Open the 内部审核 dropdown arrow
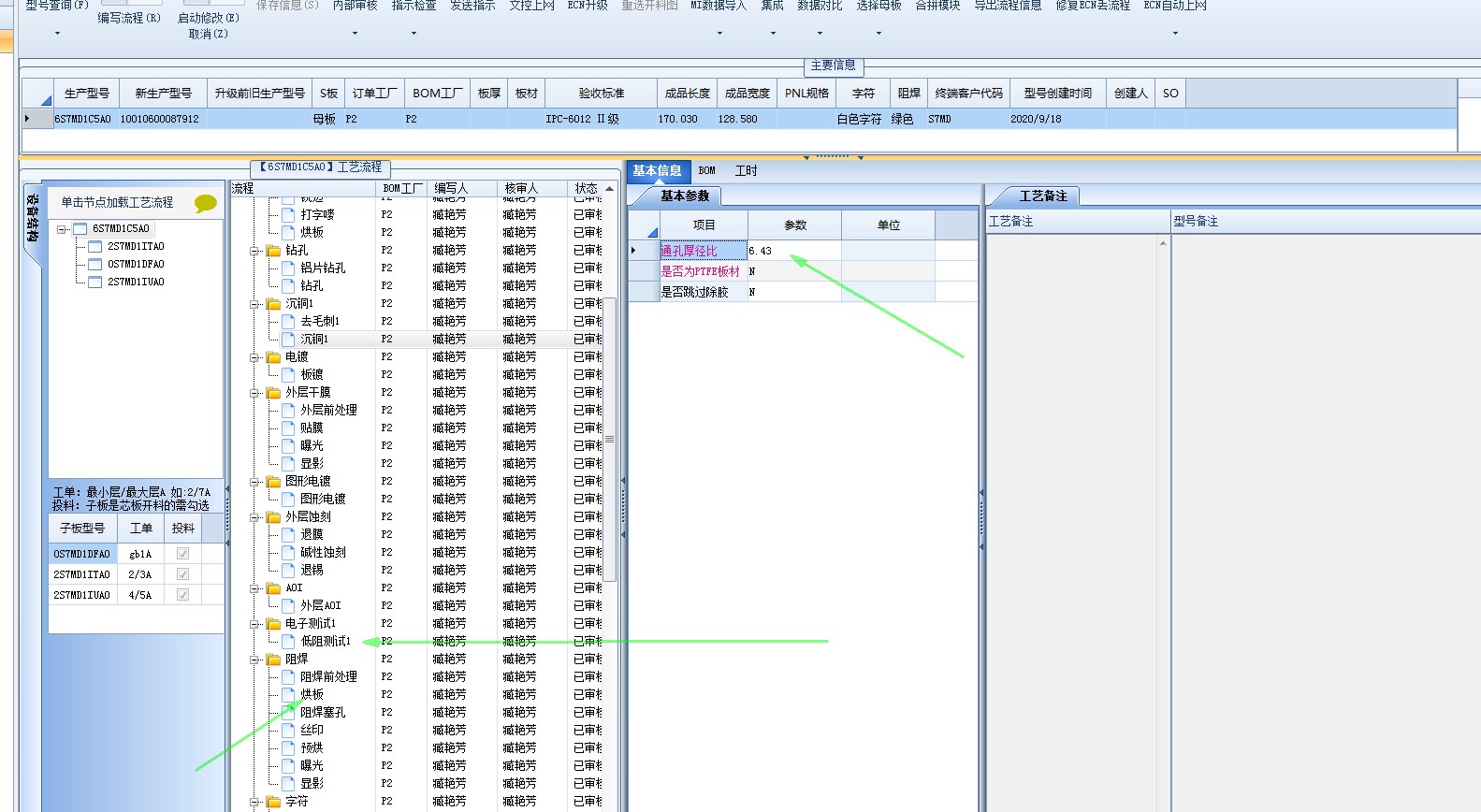 pos(355,34)
